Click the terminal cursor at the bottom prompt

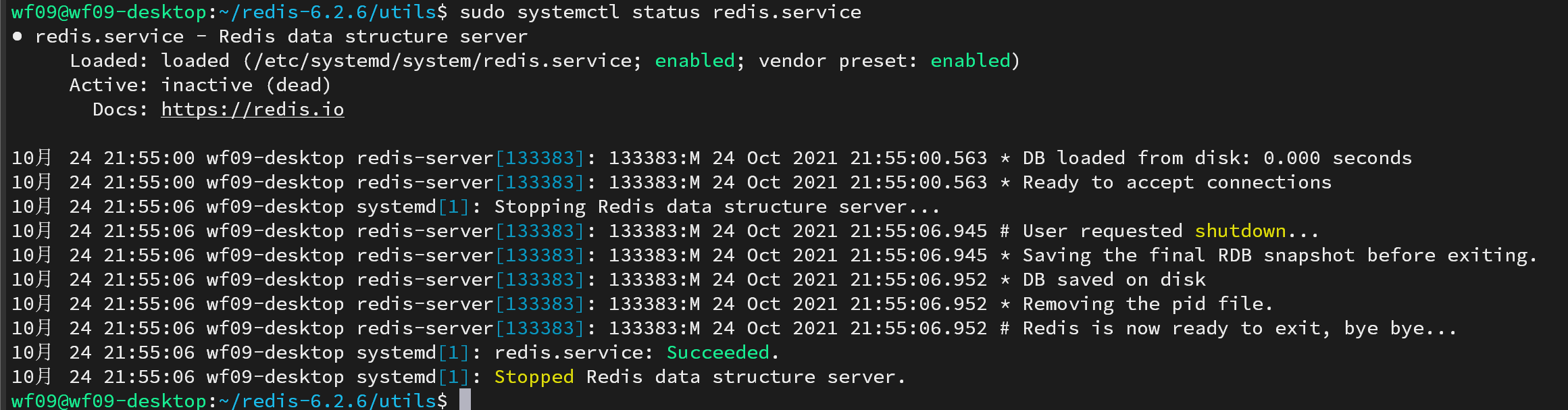tap(465, 400)
